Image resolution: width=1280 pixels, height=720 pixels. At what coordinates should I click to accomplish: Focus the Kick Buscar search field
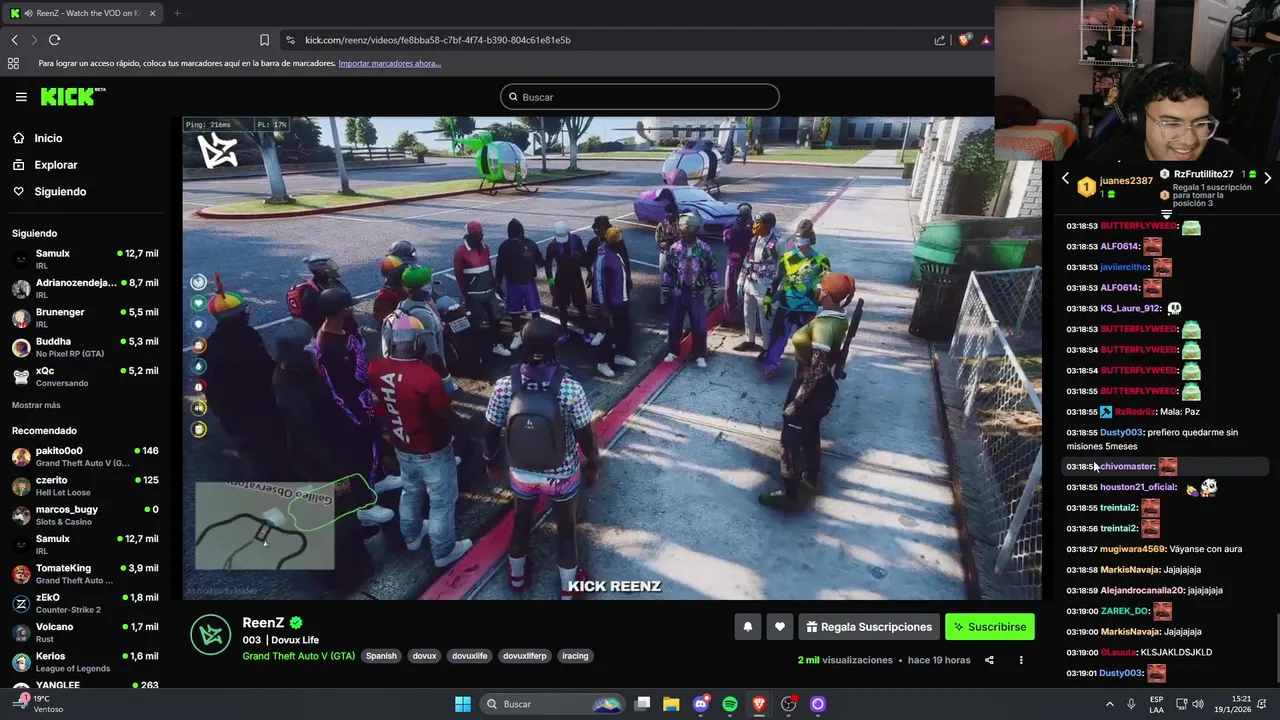click(x=640, y=97)
